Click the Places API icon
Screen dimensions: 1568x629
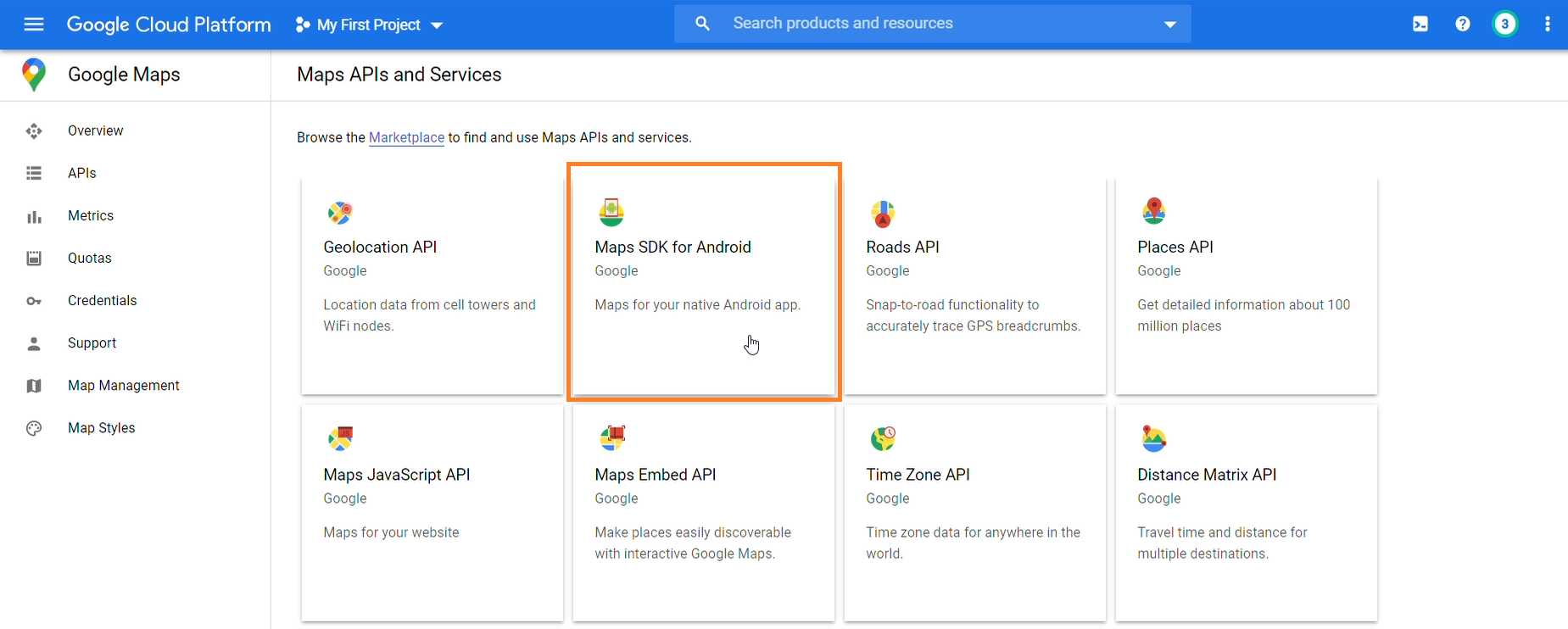point(1154,211)
